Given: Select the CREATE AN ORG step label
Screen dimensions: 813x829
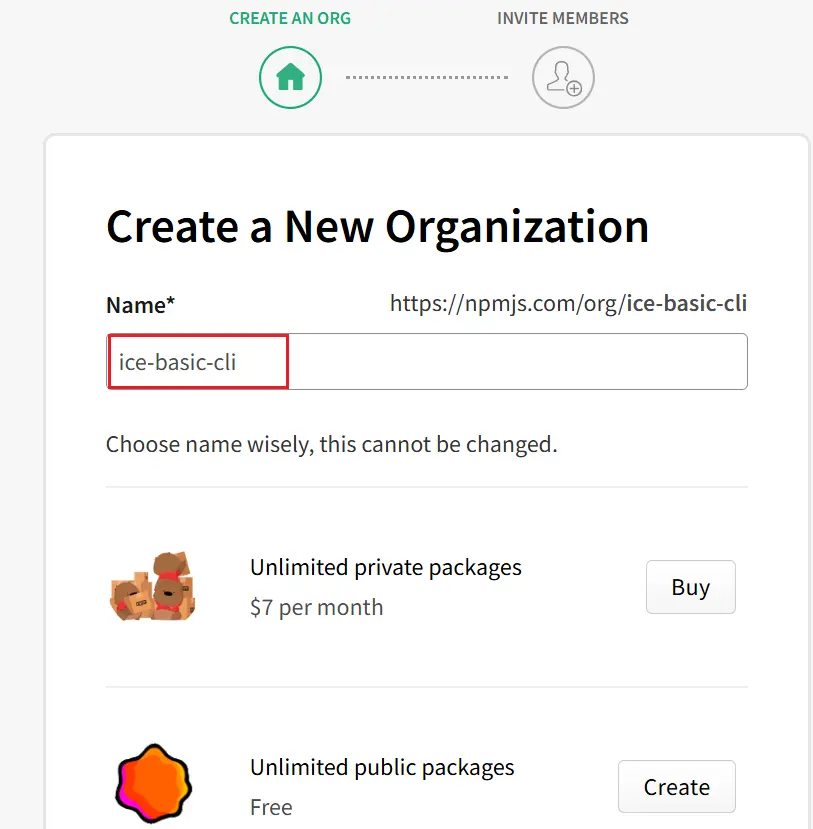Looking at the screenshot, I should (x=290, y=18).
